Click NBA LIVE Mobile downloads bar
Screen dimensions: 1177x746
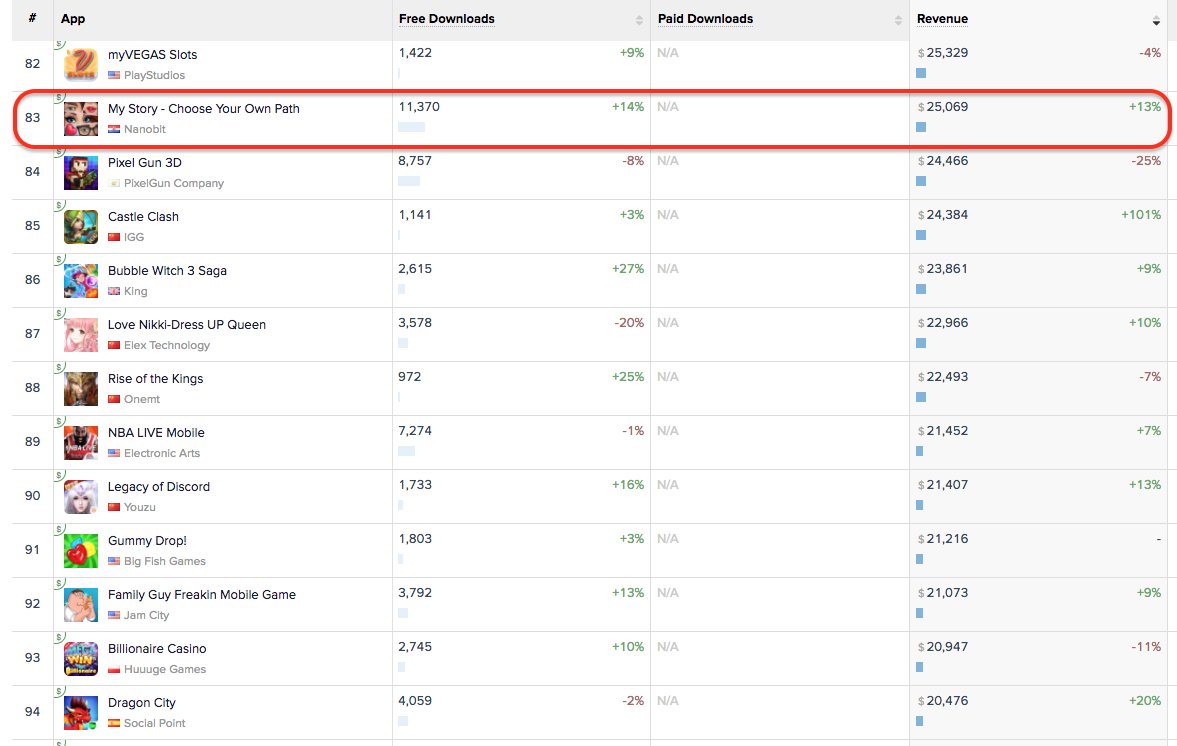pos(406,451)
